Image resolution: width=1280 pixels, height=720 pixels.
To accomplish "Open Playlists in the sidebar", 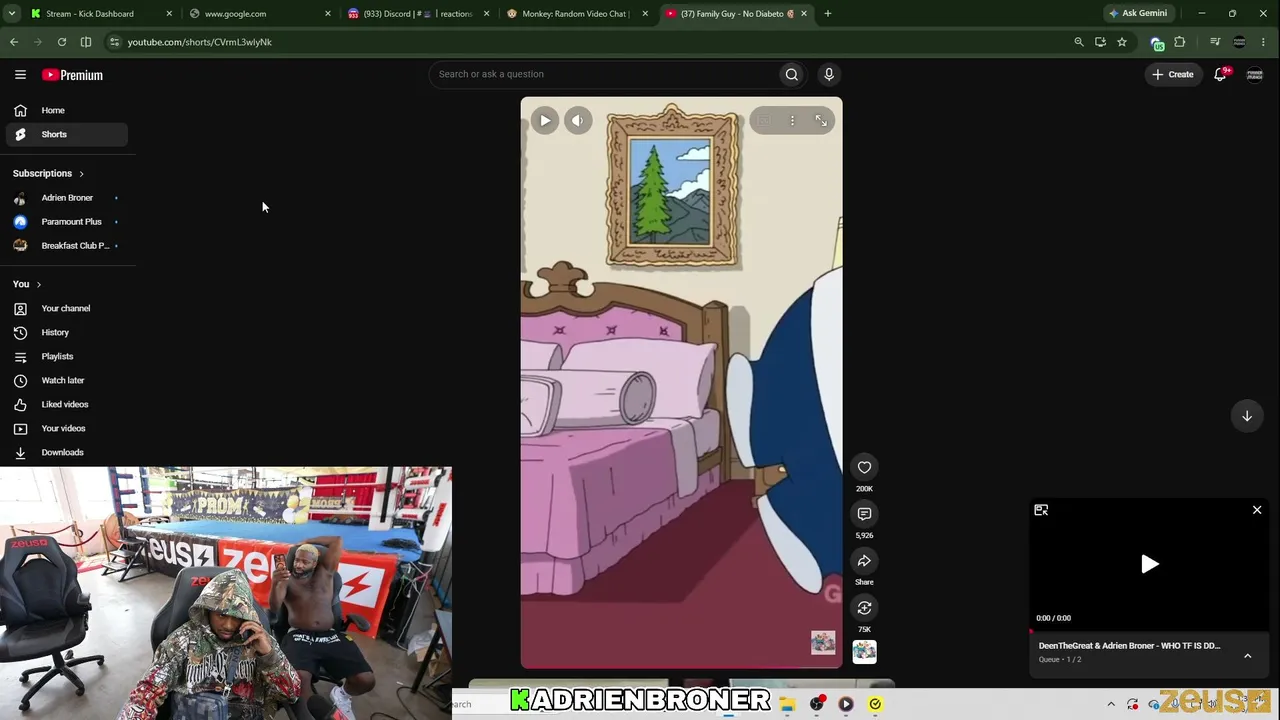I will pos(67,356).
